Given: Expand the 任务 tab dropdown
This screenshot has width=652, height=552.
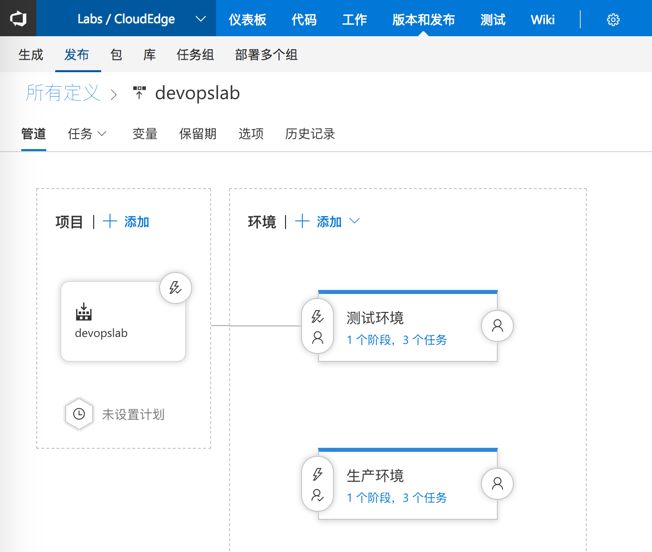Looking at the screenshot, I should click(102, 133).
